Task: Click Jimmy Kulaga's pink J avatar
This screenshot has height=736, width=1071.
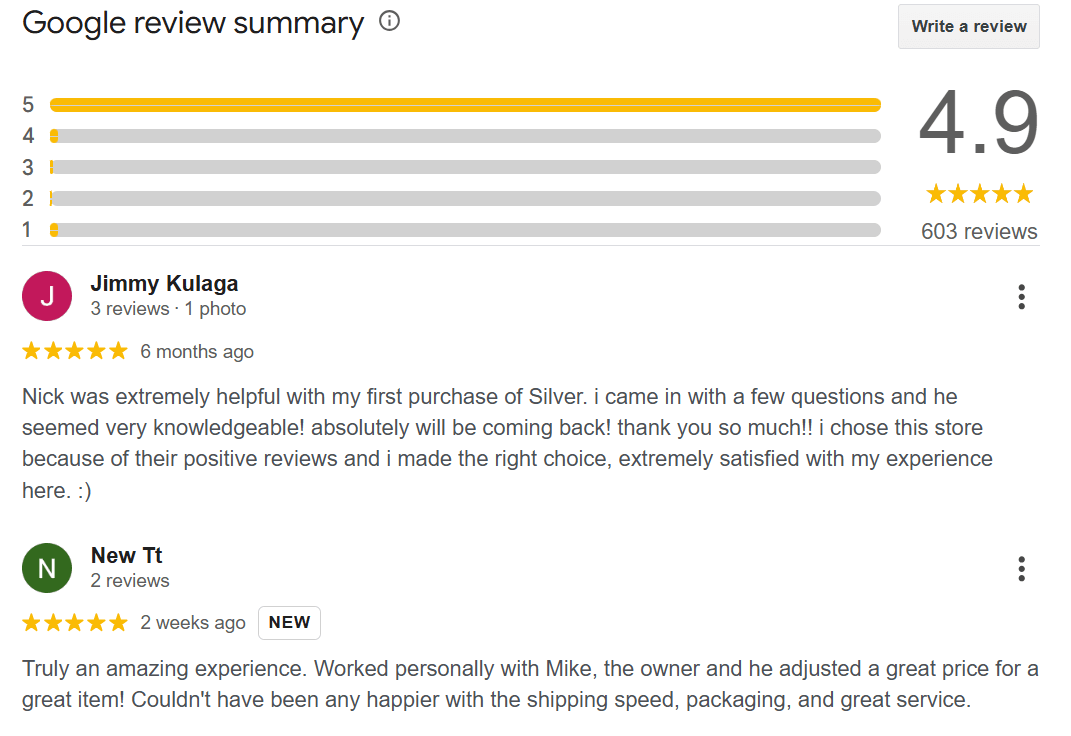Action: click(x=47, y=296)
